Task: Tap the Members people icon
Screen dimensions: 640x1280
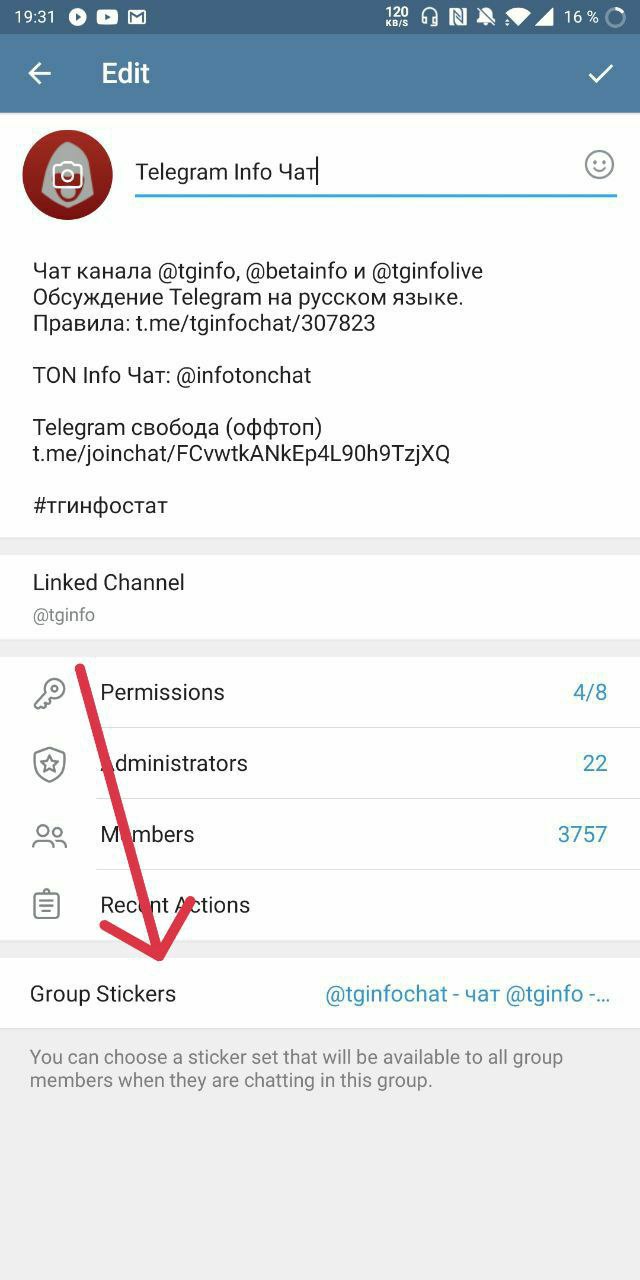Action: tap(49, 835)
